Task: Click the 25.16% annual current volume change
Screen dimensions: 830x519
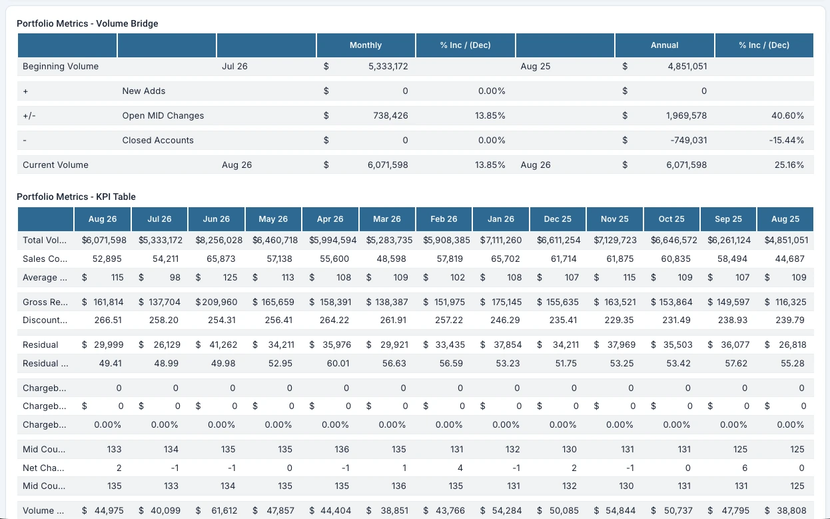Action: (789, 165)
